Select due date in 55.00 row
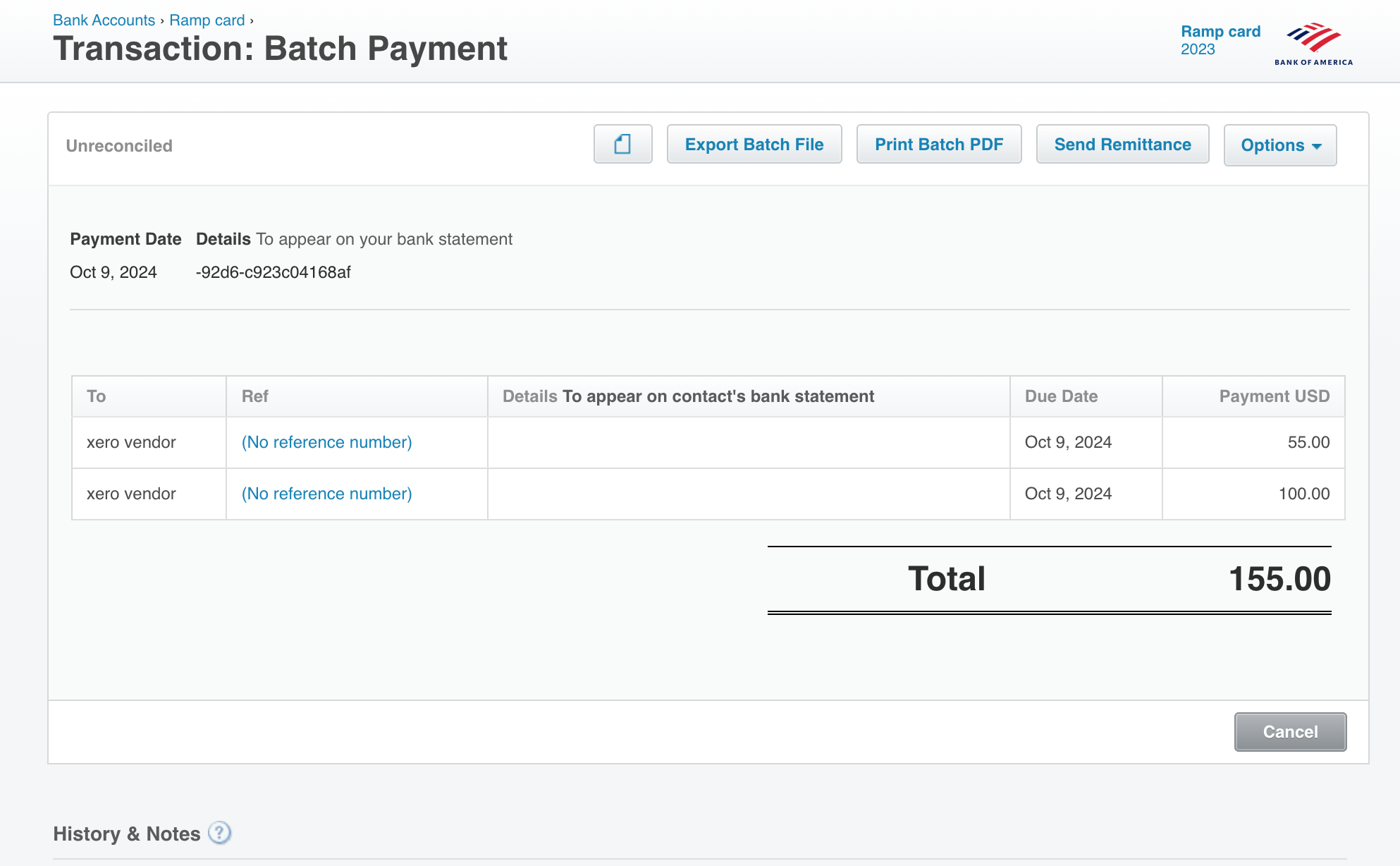The width and height of the screenshot is (1400, 866). tap(1068, 442)
